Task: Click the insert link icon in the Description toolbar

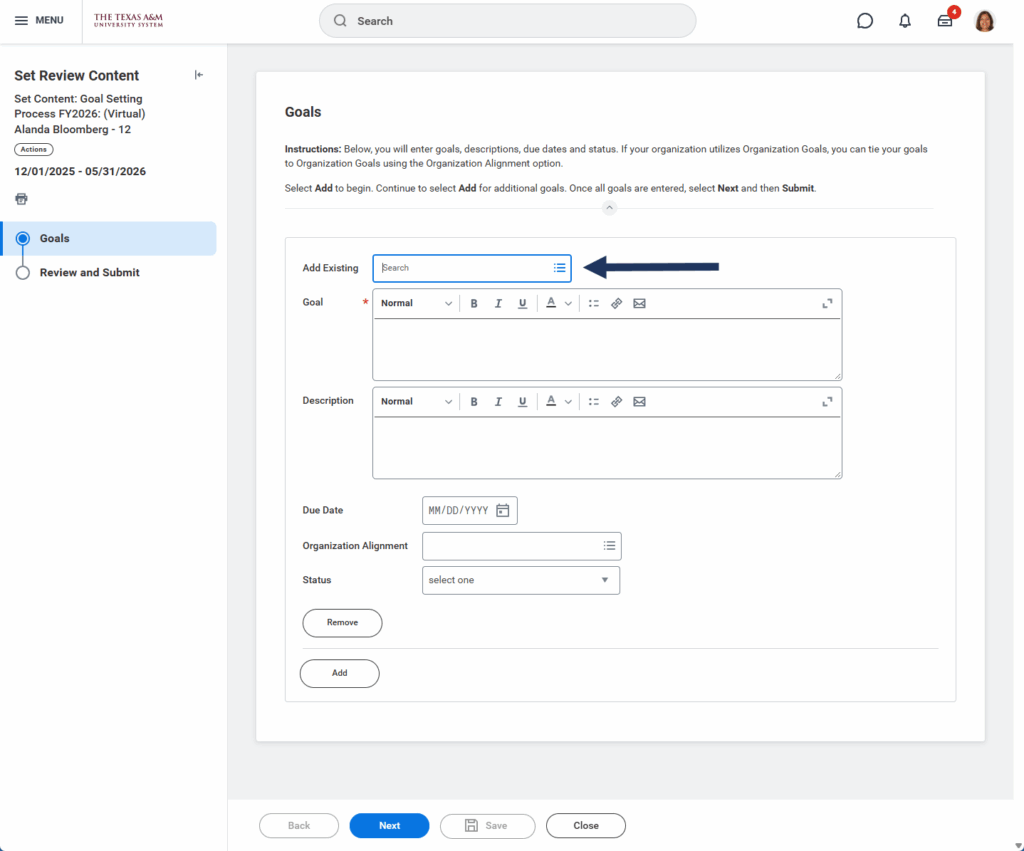Action: click(x=616, y=401)
